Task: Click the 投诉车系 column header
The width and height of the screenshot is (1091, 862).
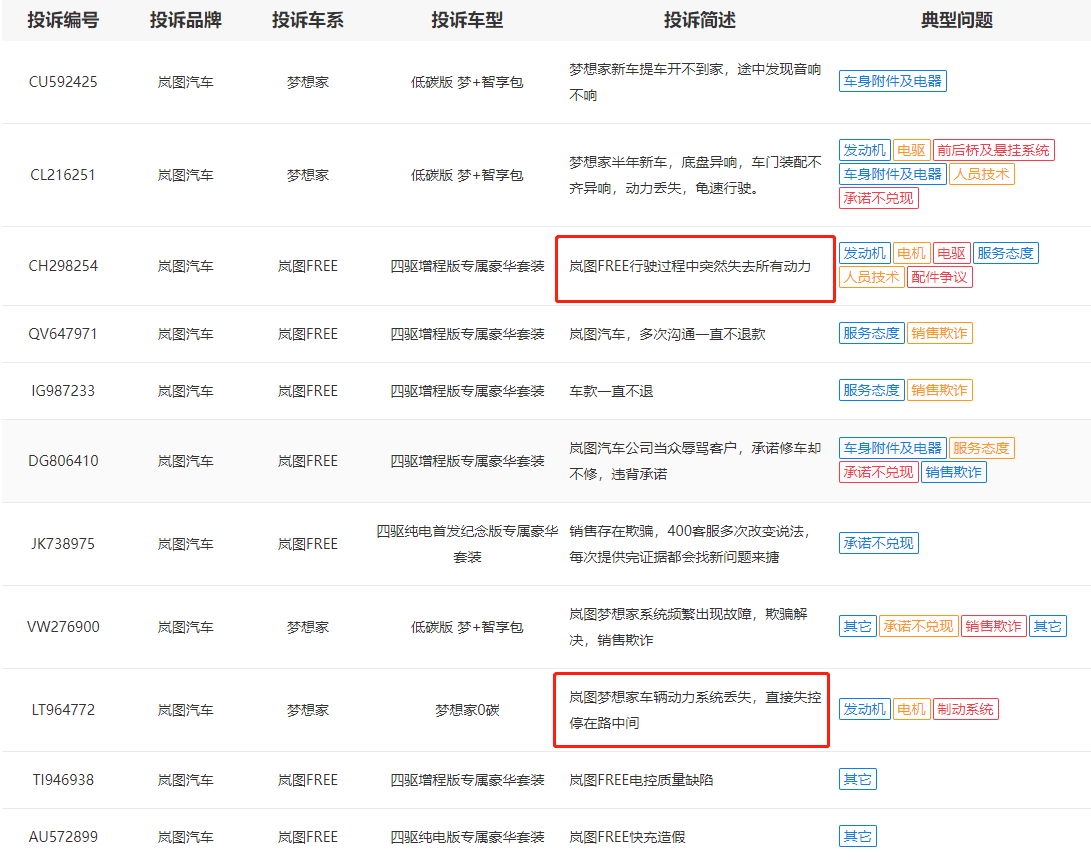Action: pyautogui.click(x=308, y=20)
